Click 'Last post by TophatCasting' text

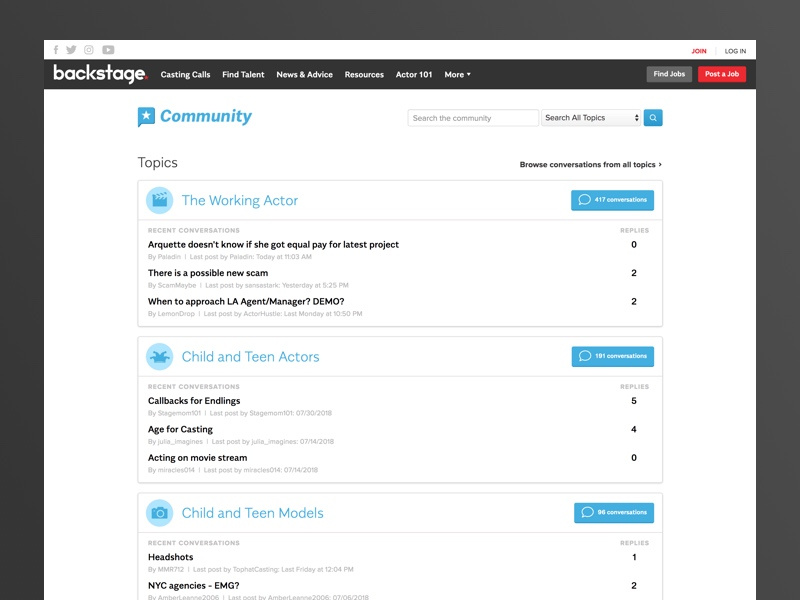[x=273, y=569]
